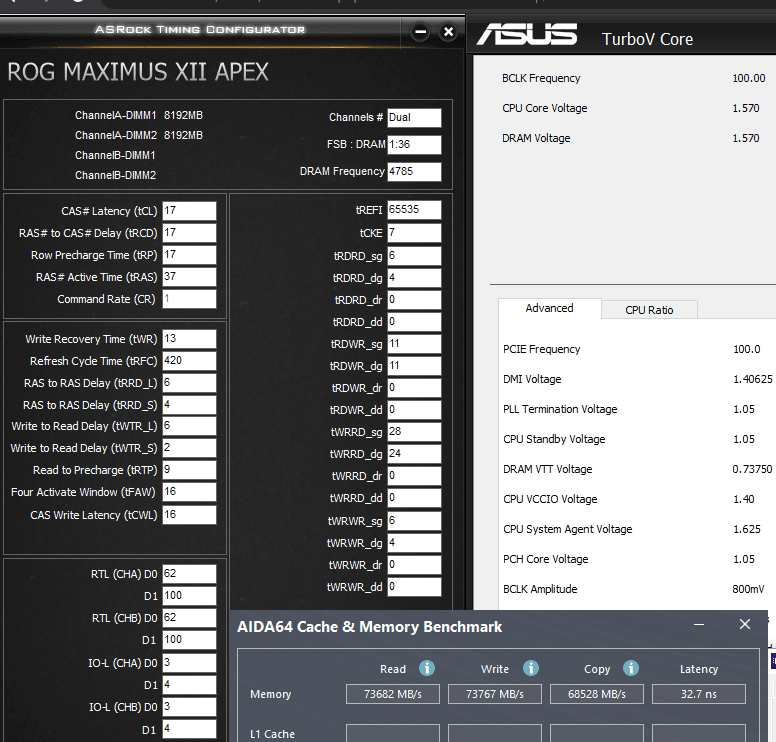
Task: Click the tWTR_S value field
Action: 190,448
